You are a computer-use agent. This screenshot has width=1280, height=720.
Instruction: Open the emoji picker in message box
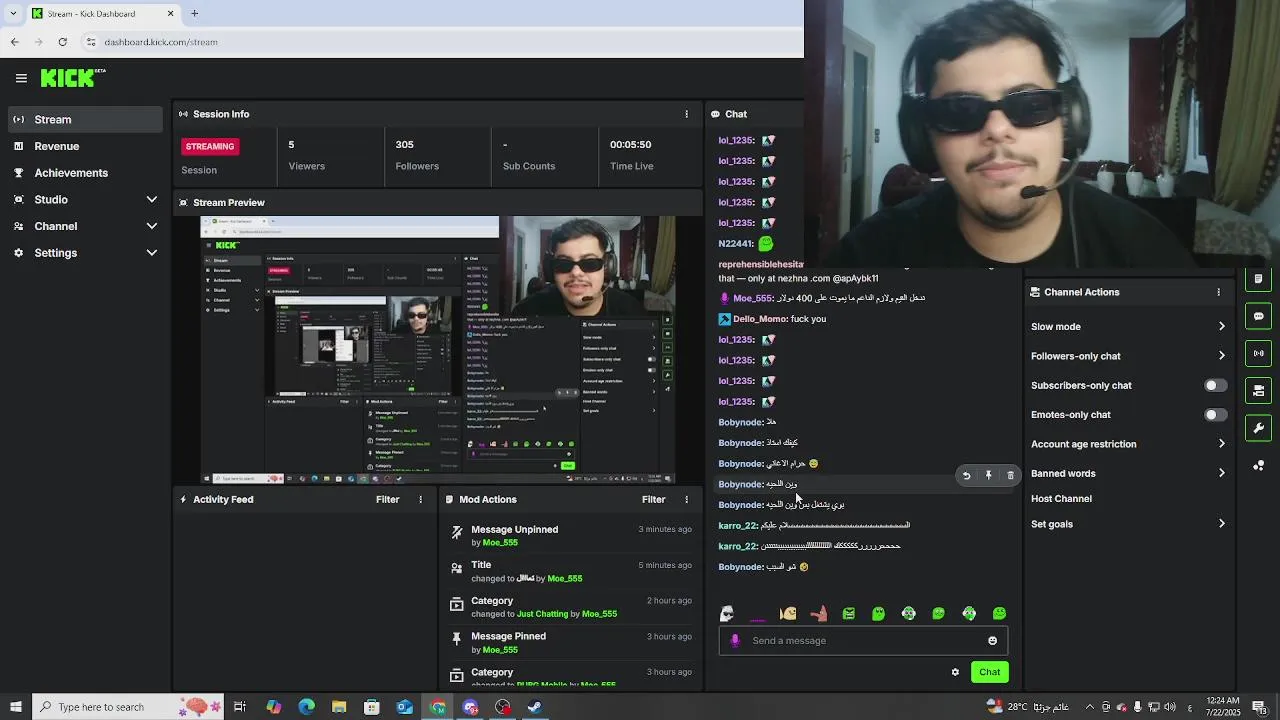tap(992, 641)
